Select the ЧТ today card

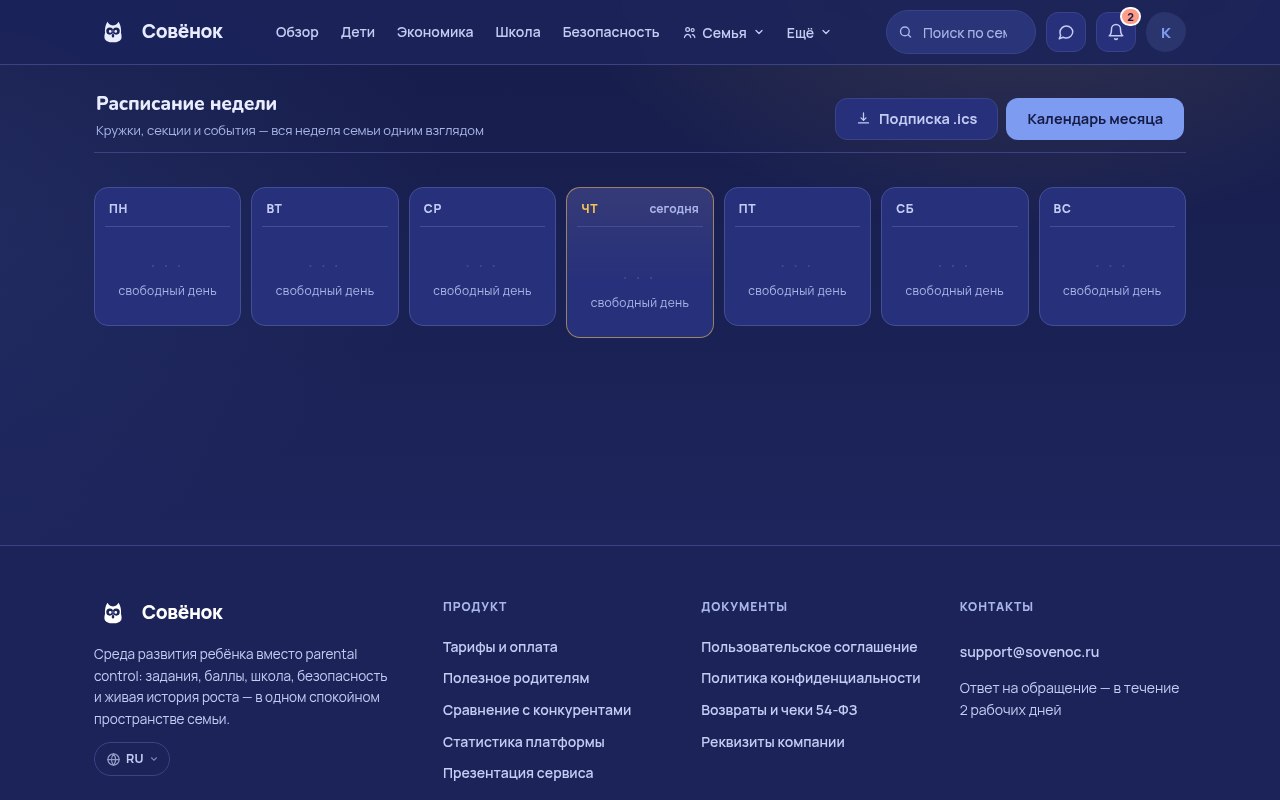coord(640,262)
